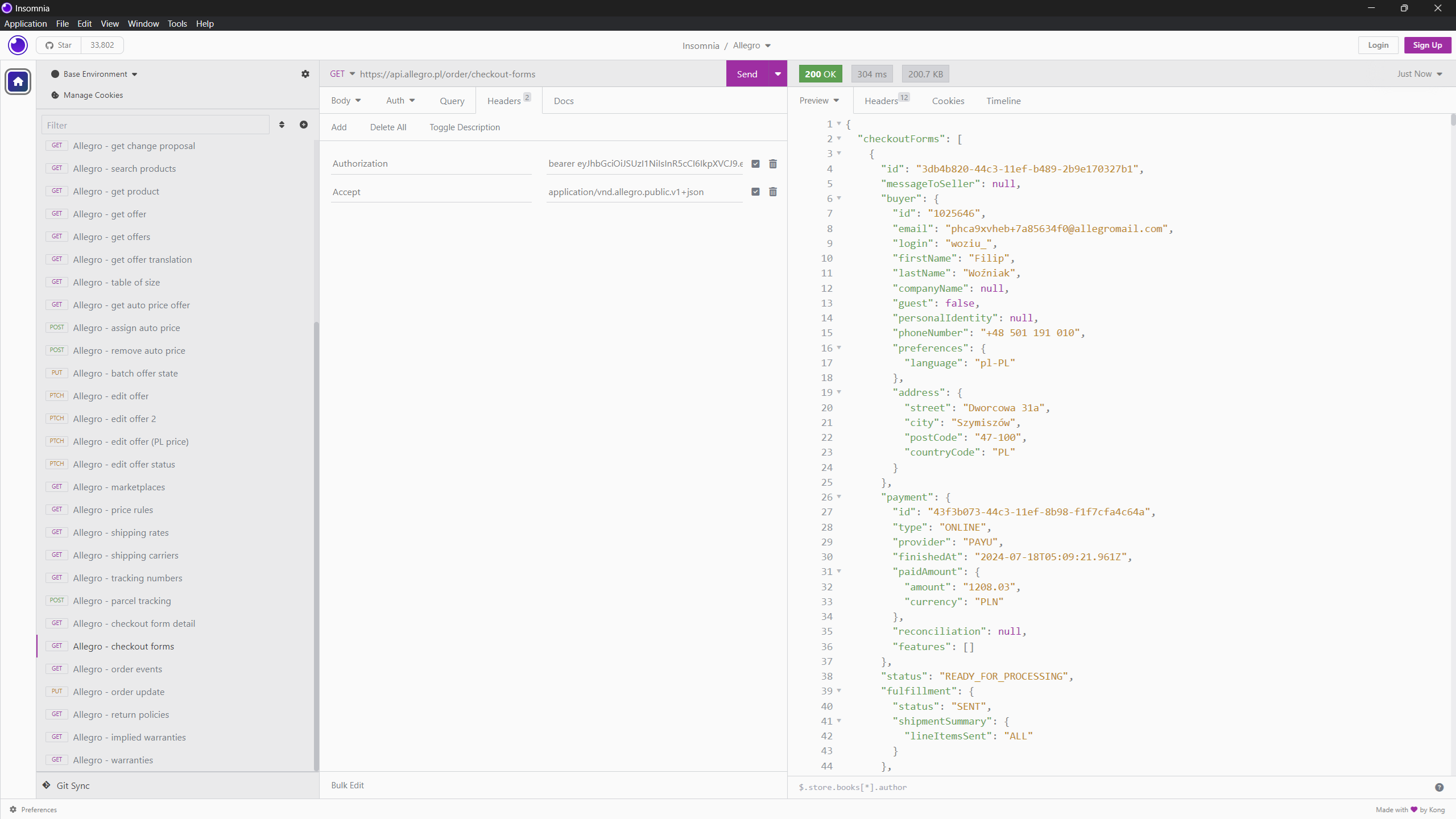Collapse the checkoutForms array fold arrow
Viewport: 1456px width, 819px height.
click(x=839, y=139)
